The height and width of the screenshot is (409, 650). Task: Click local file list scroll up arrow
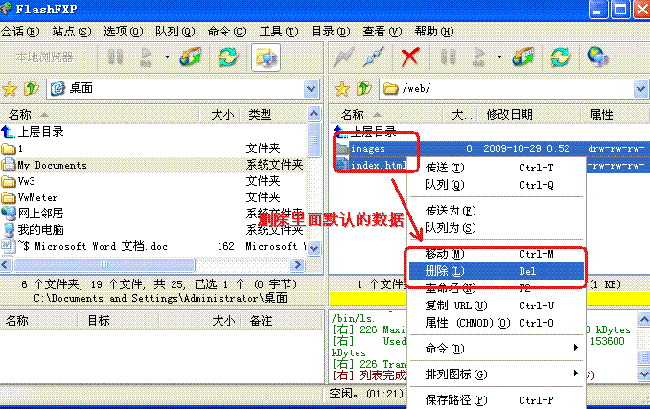pyautogui.click(x=314, y=114)
